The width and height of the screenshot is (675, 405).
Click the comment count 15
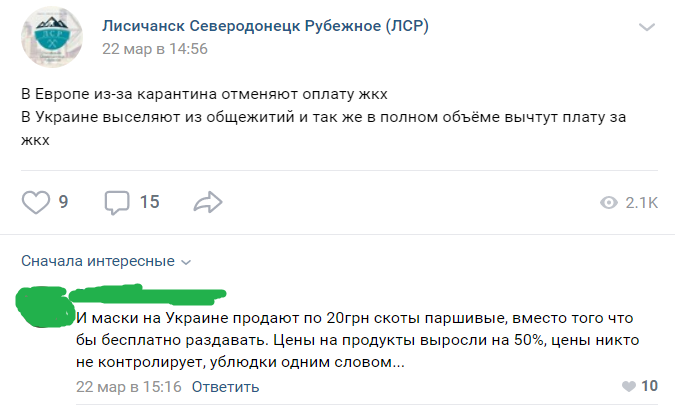point(149,202)
